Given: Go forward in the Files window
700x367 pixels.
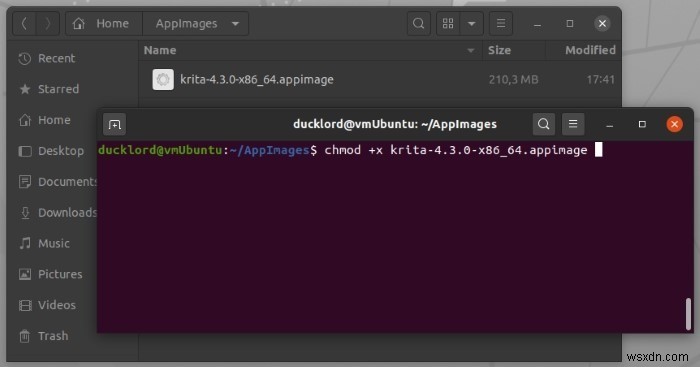Looking at the screenshot, I should coord(47,24).
